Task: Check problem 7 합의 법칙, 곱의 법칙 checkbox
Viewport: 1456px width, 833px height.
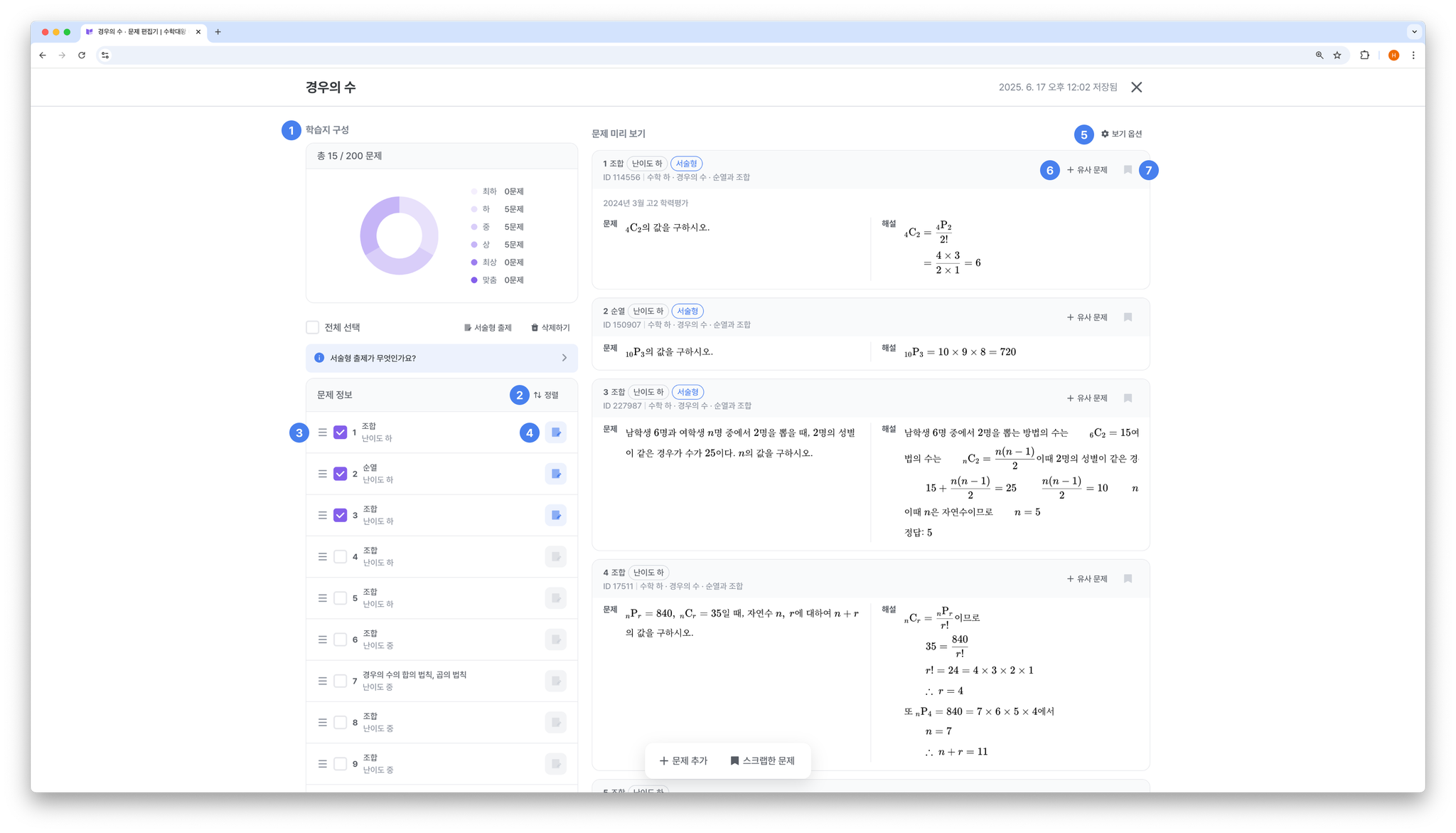Action: (341, 681)
